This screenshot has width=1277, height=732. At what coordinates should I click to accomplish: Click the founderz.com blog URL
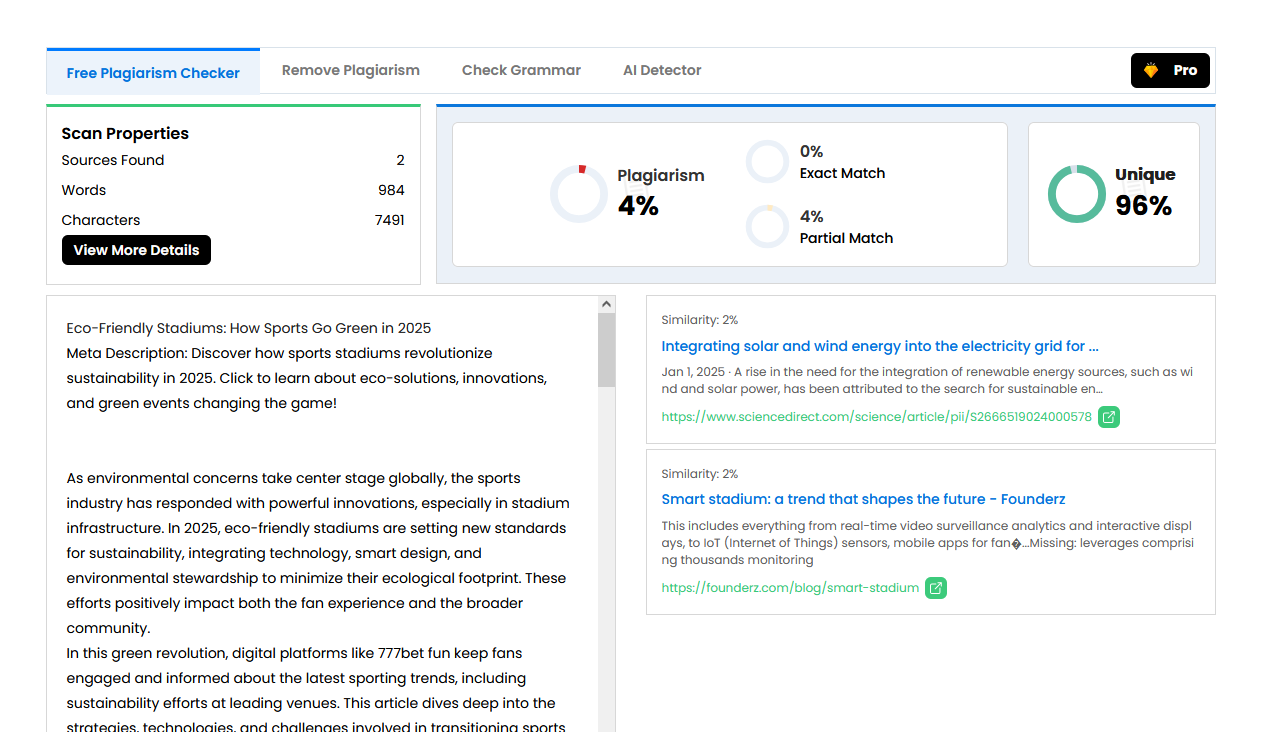click(790, 588)
